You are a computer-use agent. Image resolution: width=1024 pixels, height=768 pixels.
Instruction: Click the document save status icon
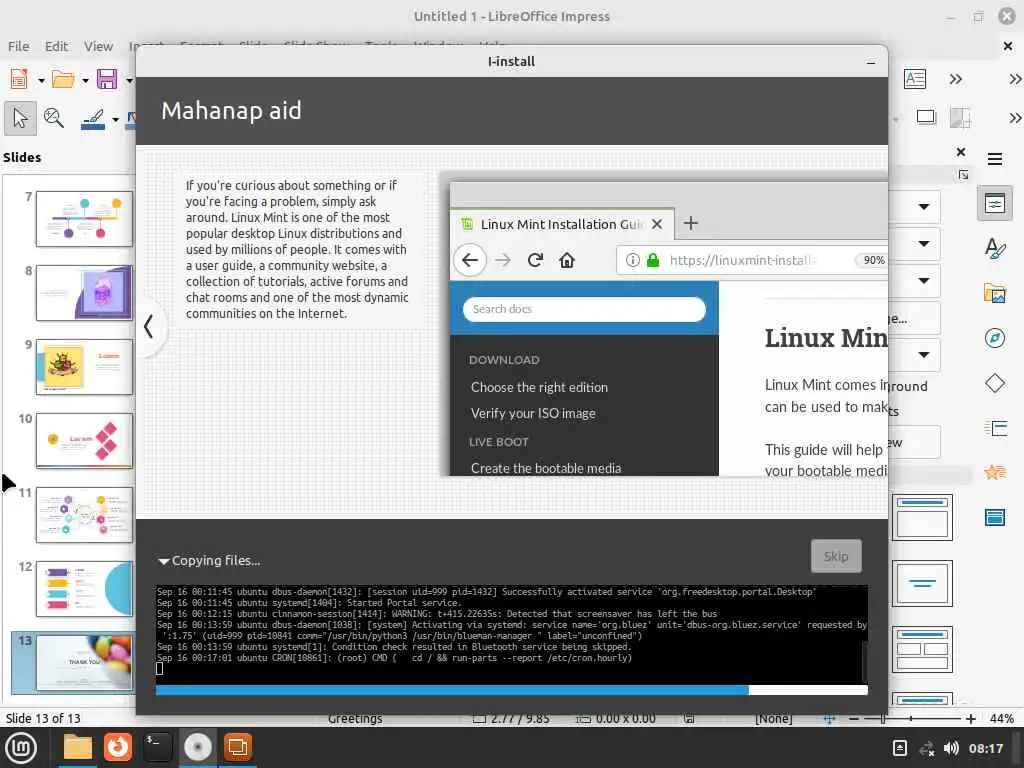pos(688,718)
